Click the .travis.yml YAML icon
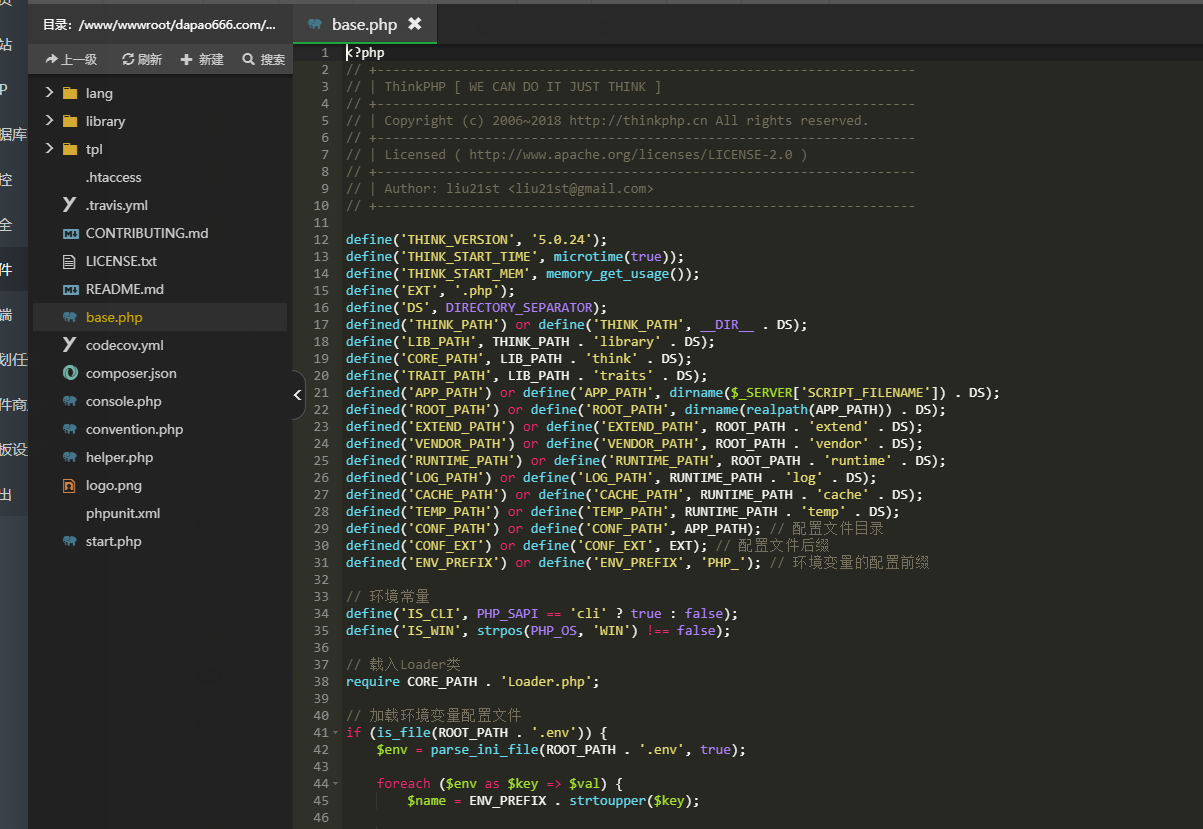1203x829 pixels. pos(70,205)
